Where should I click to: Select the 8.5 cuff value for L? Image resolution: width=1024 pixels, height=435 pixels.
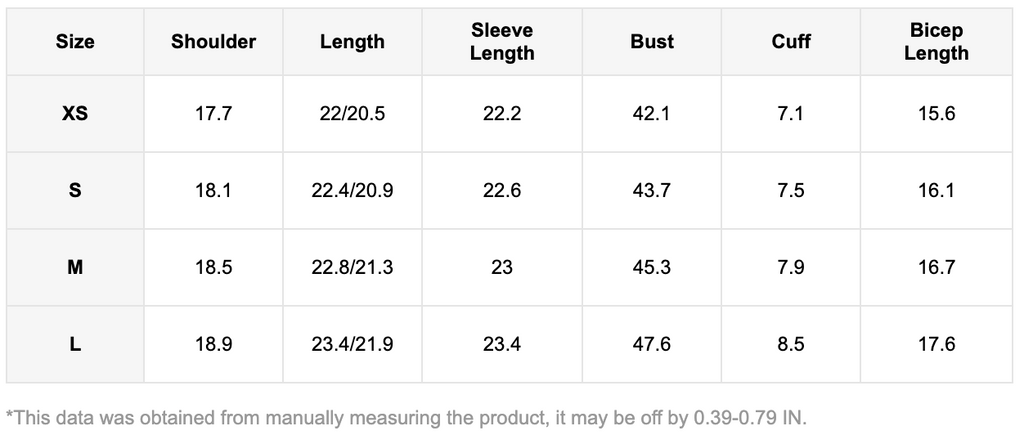coord(791,344)
